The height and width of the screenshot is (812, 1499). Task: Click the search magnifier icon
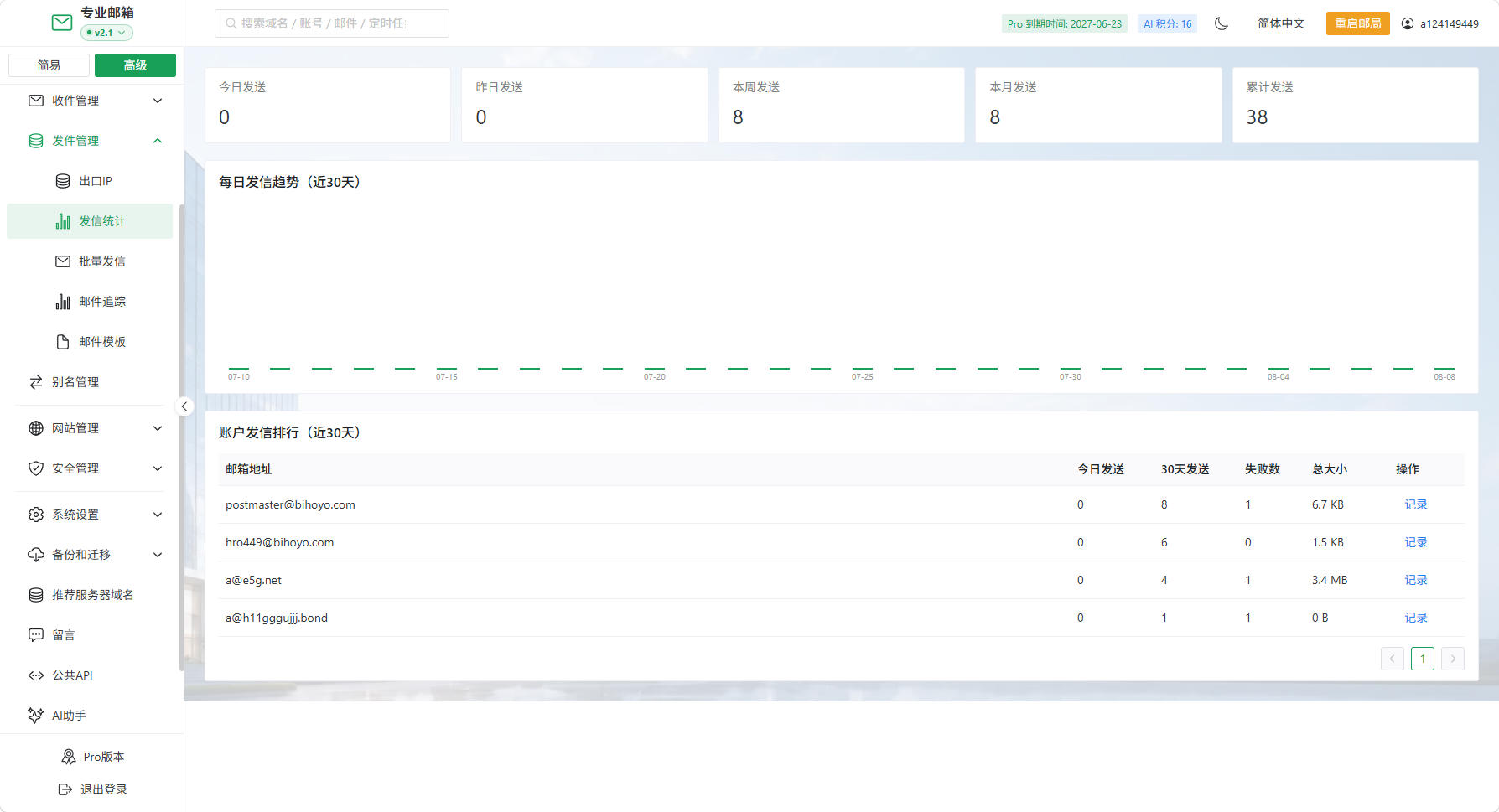point(231,23)
